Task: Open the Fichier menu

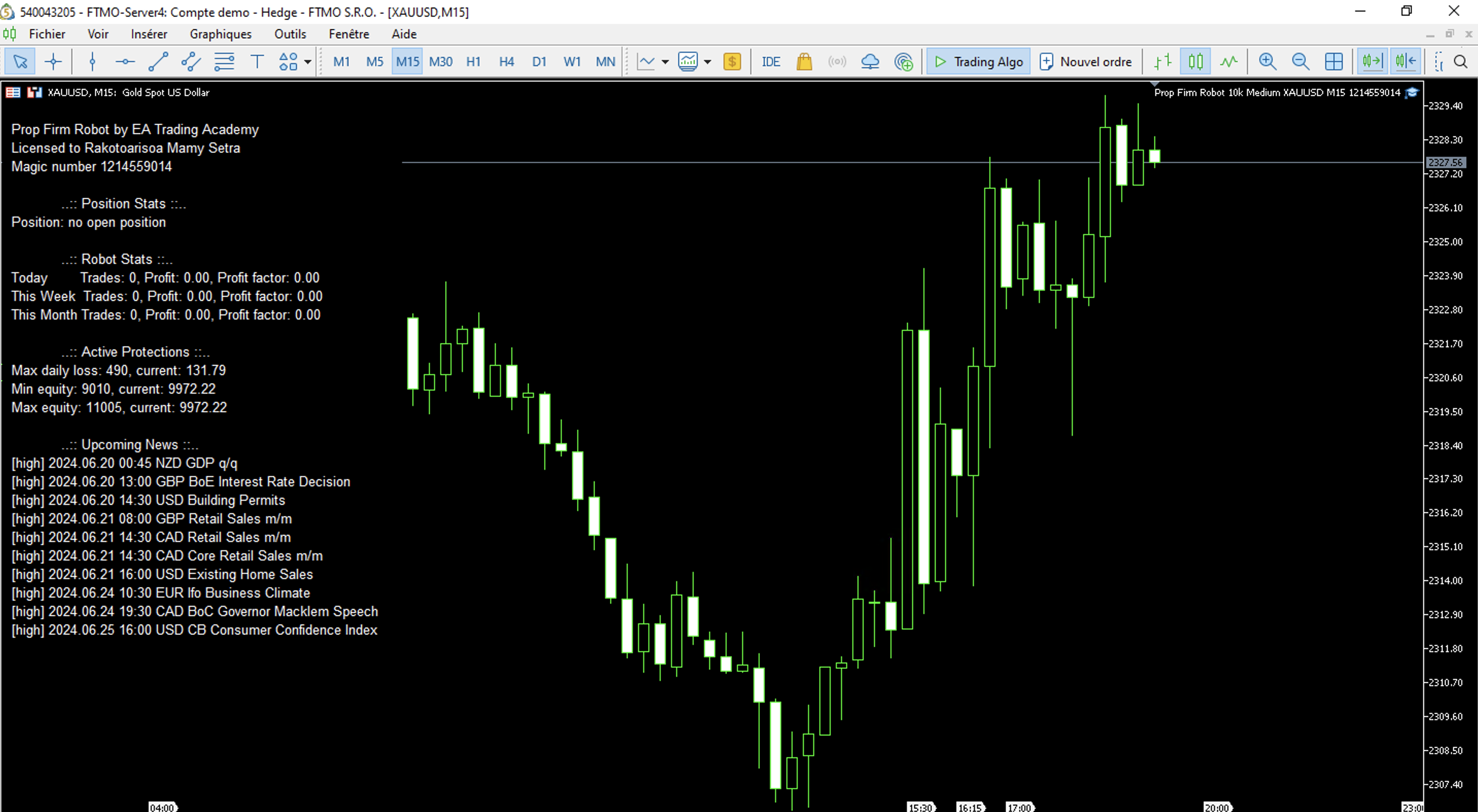Action: (47, 34)
